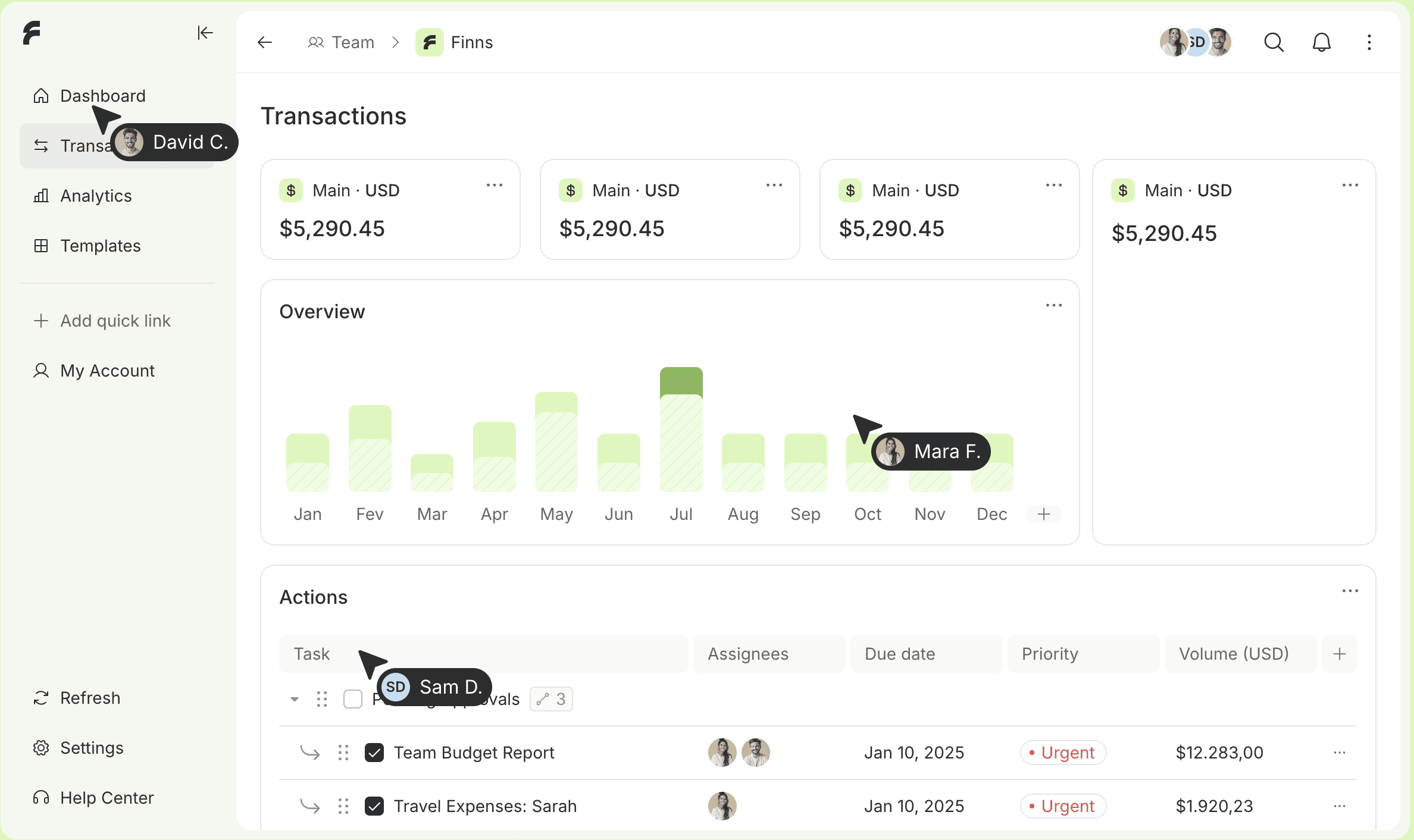This screenshot has width=1414, height=840.
Task: Open notifications bell
Action: 1321,42
